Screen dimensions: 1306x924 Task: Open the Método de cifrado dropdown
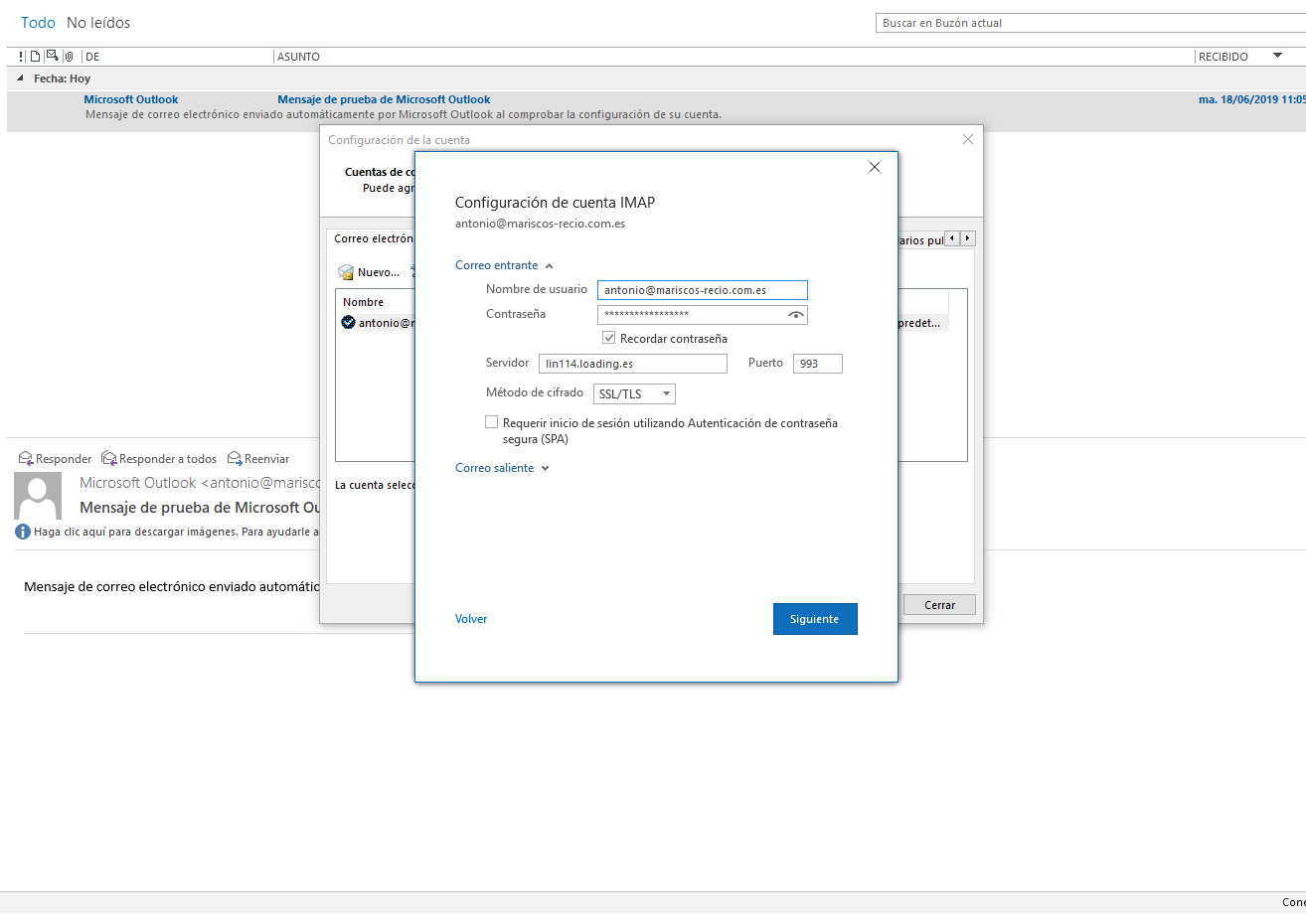coord(634,394)
